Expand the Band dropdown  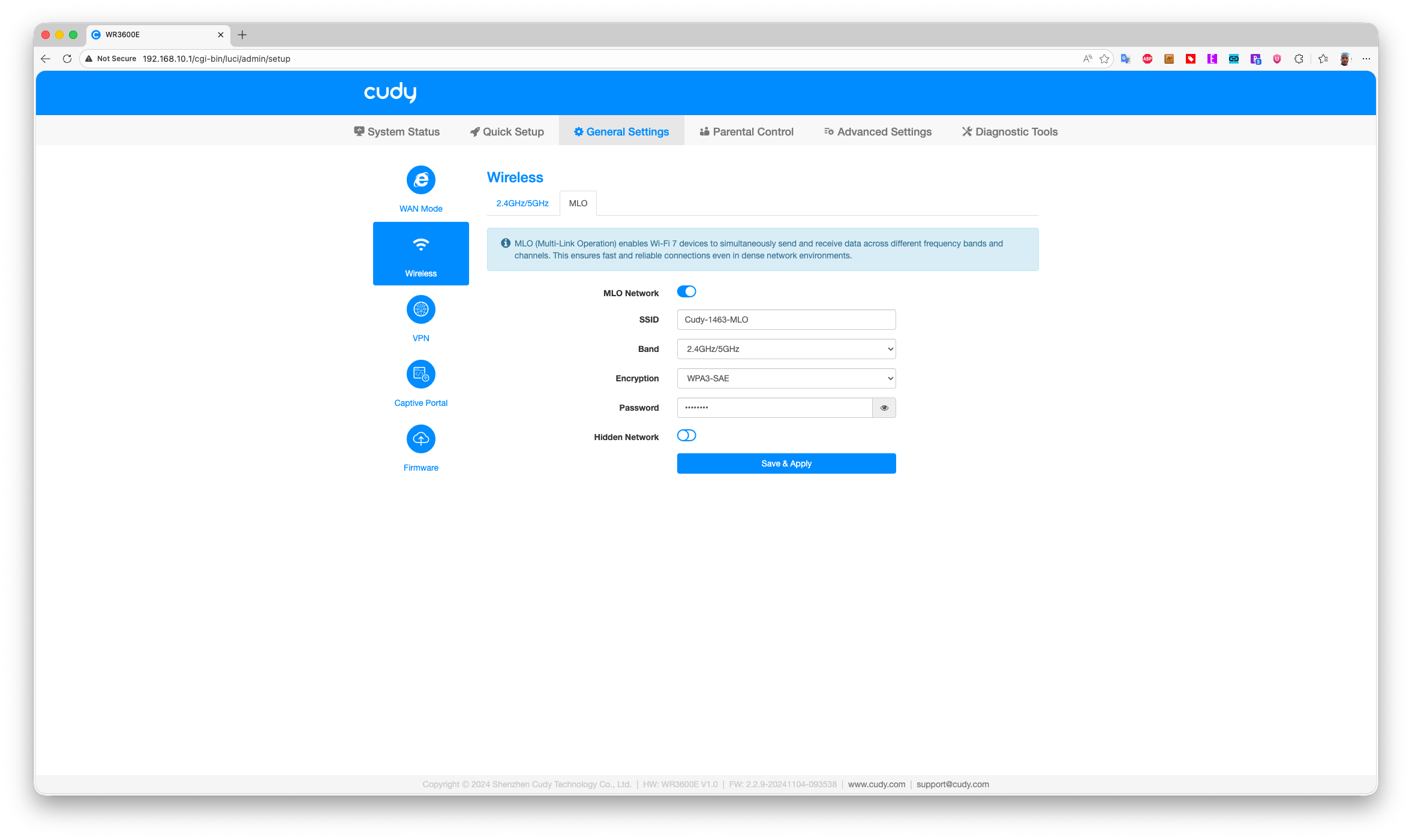click(786, 349)
